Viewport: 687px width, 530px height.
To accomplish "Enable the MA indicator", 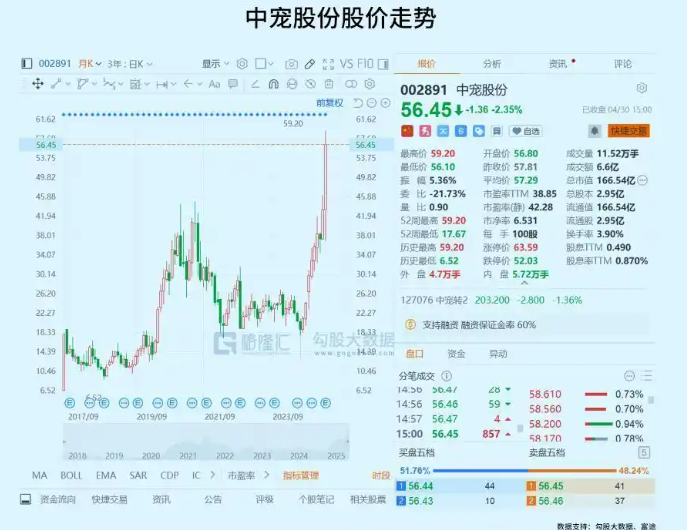I will coord(39,475).
